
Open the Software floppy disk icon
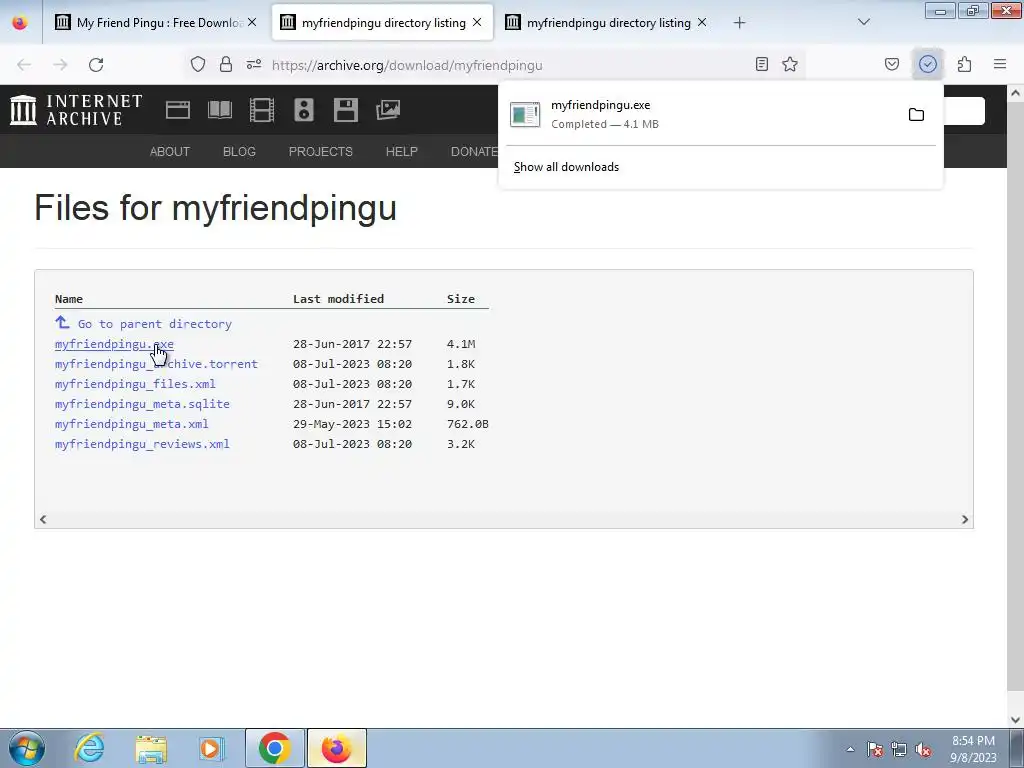[x=345, y=110]
